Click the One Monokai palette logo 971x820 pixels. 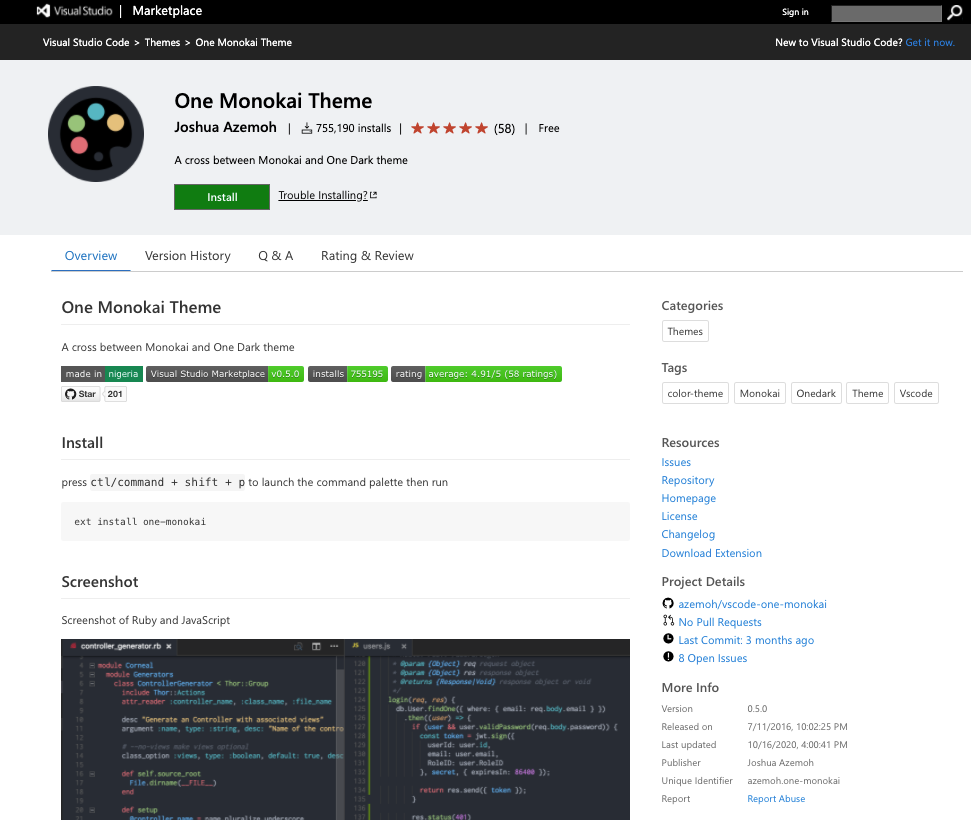[x=96, y=134]
